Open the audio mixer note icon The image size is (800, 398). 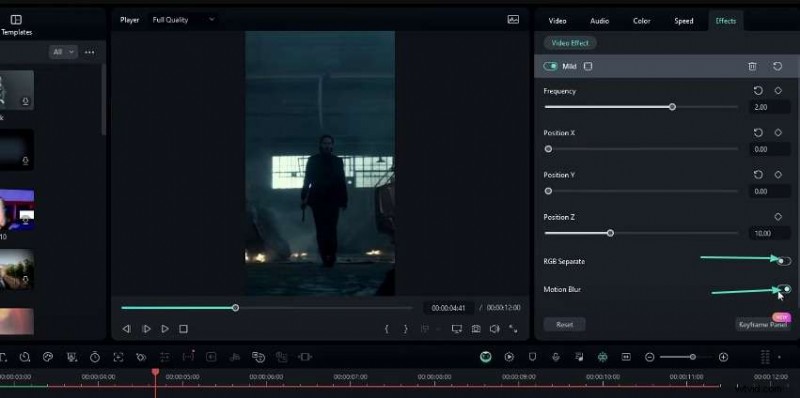coord(579,357)
